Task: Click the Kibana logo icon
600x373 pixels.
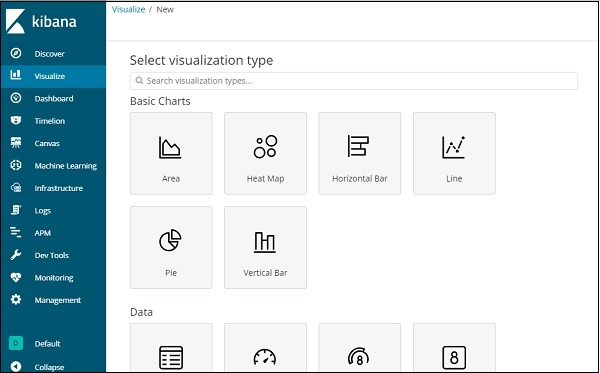Action: [15, 21]
